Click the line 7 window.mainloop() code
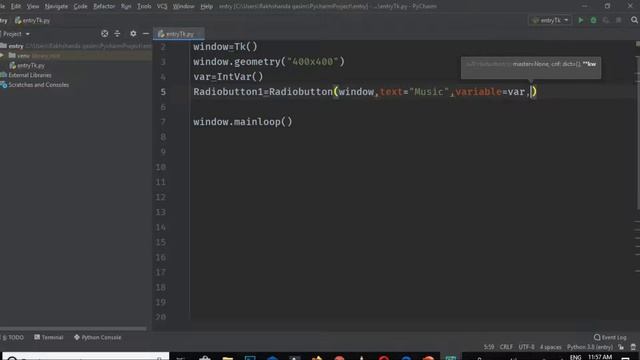The width and height of the screenshot is (640, 360). pyautogui.click(x=243, y=122)
